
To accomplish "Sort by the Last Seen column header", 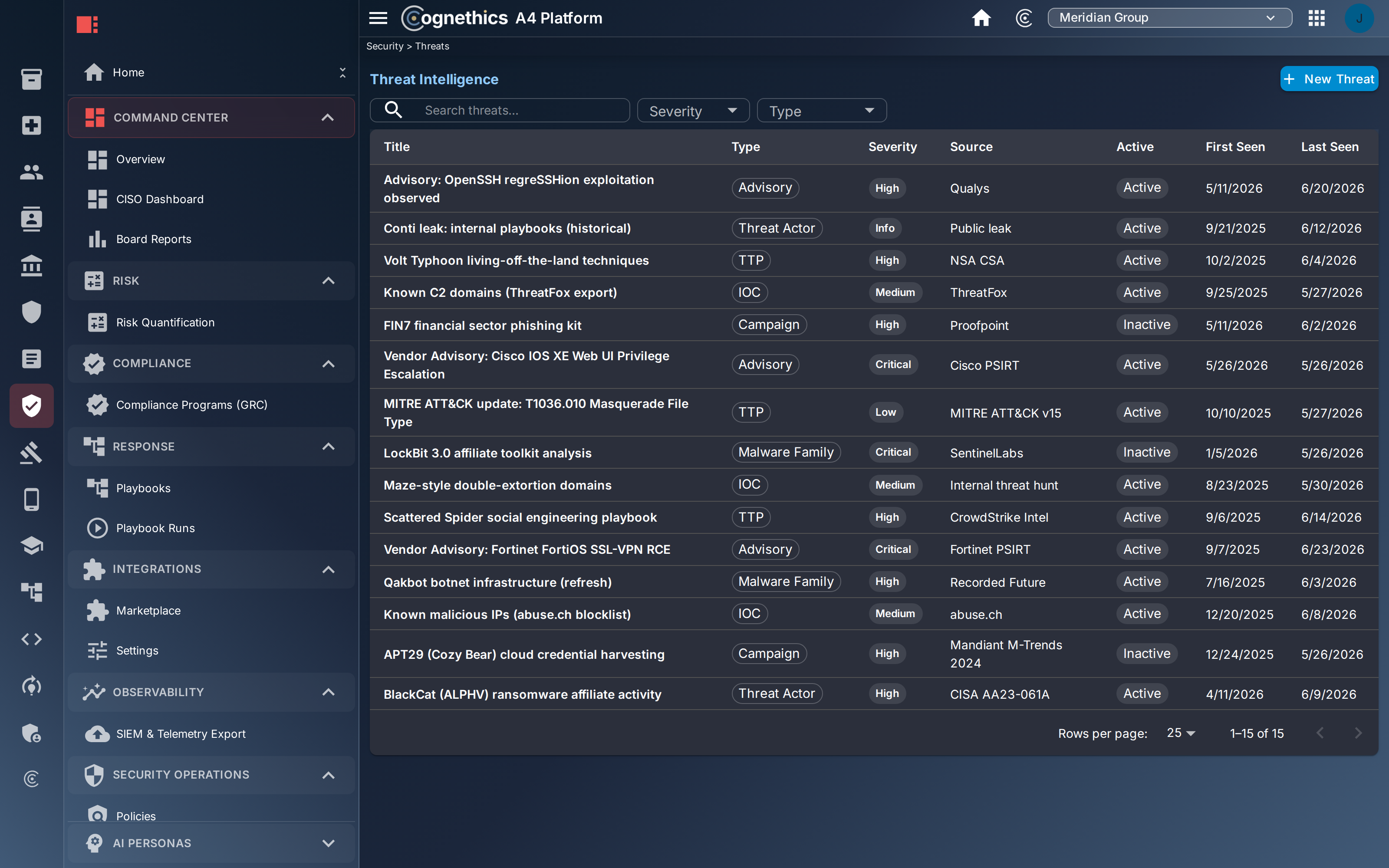I will [1329, 147].
